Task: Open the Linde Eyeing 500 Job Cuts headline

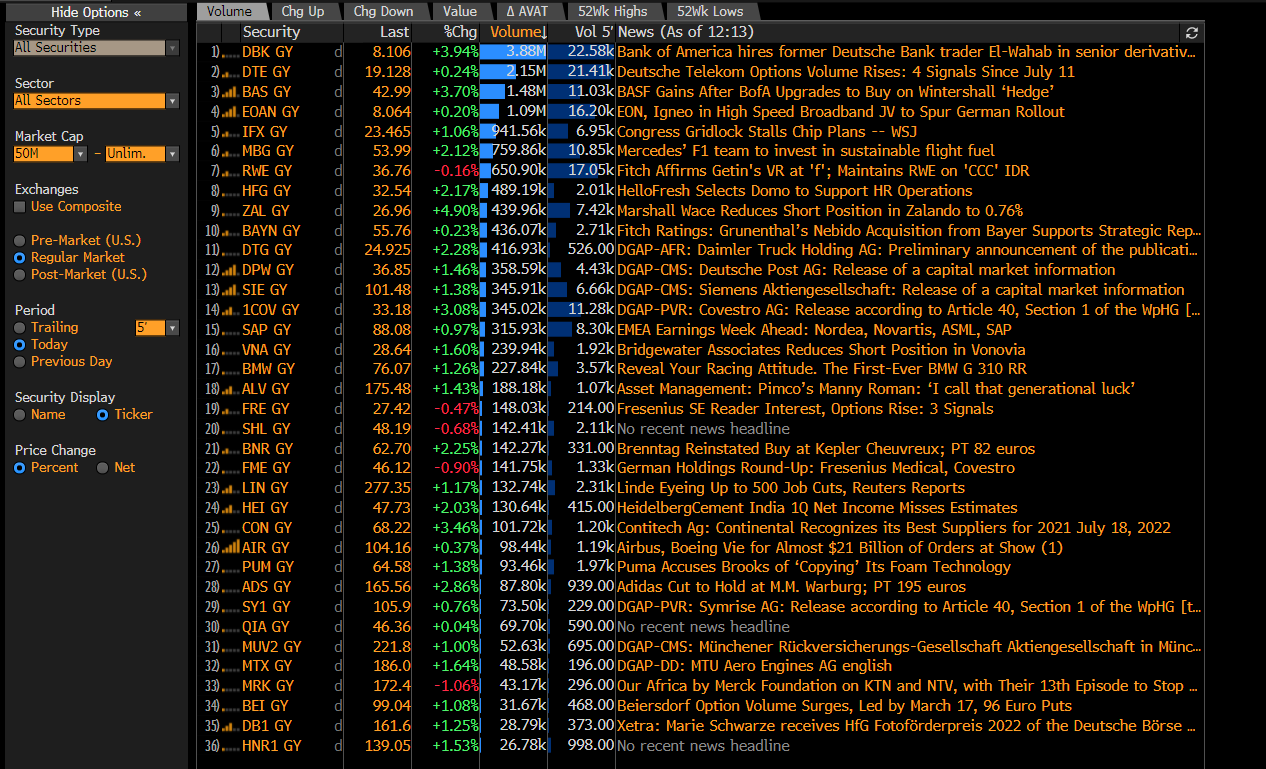Action: pyautogui.click(x=791, y=488)
